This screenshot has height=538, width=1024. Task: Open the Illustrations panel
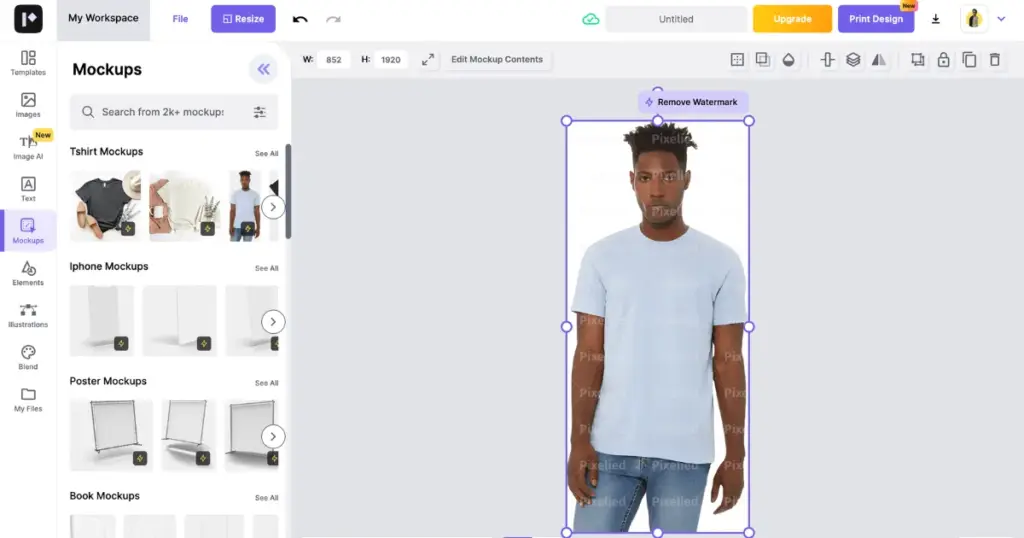[x=28, y=315]
